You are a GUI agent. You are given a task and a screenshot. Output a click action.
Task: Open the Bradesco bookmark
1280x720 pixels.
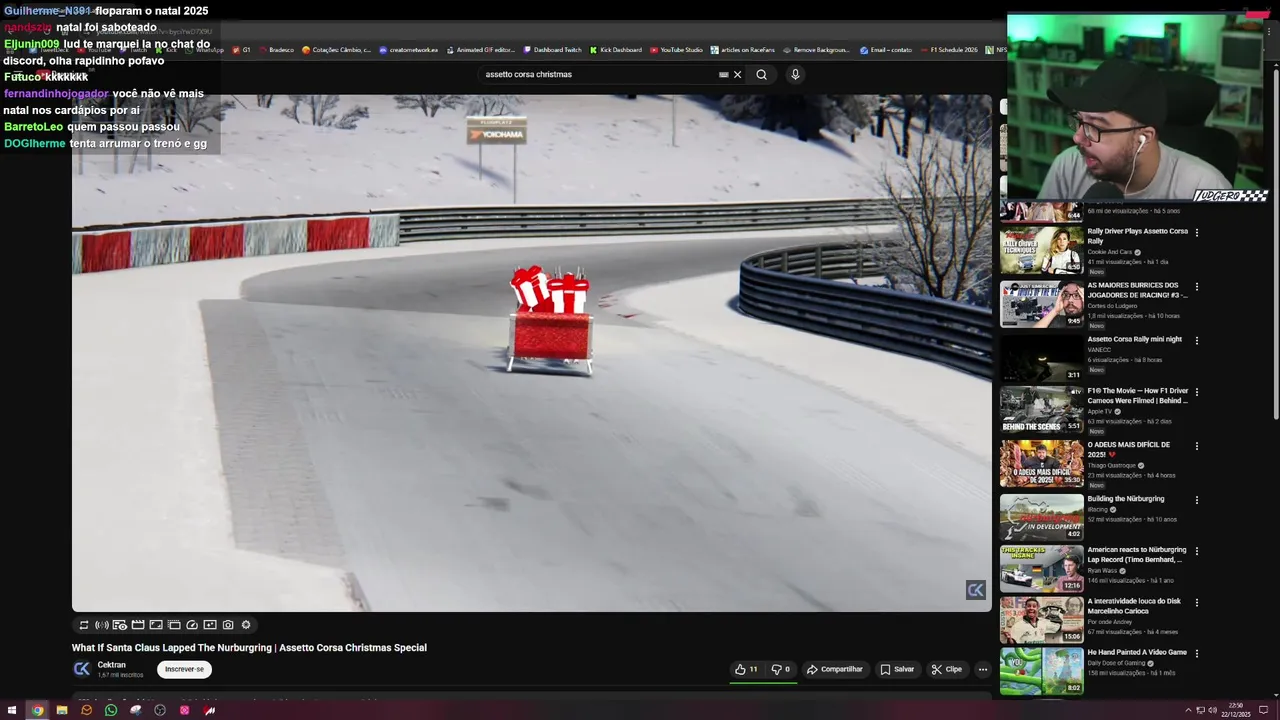tap(276, 50)
